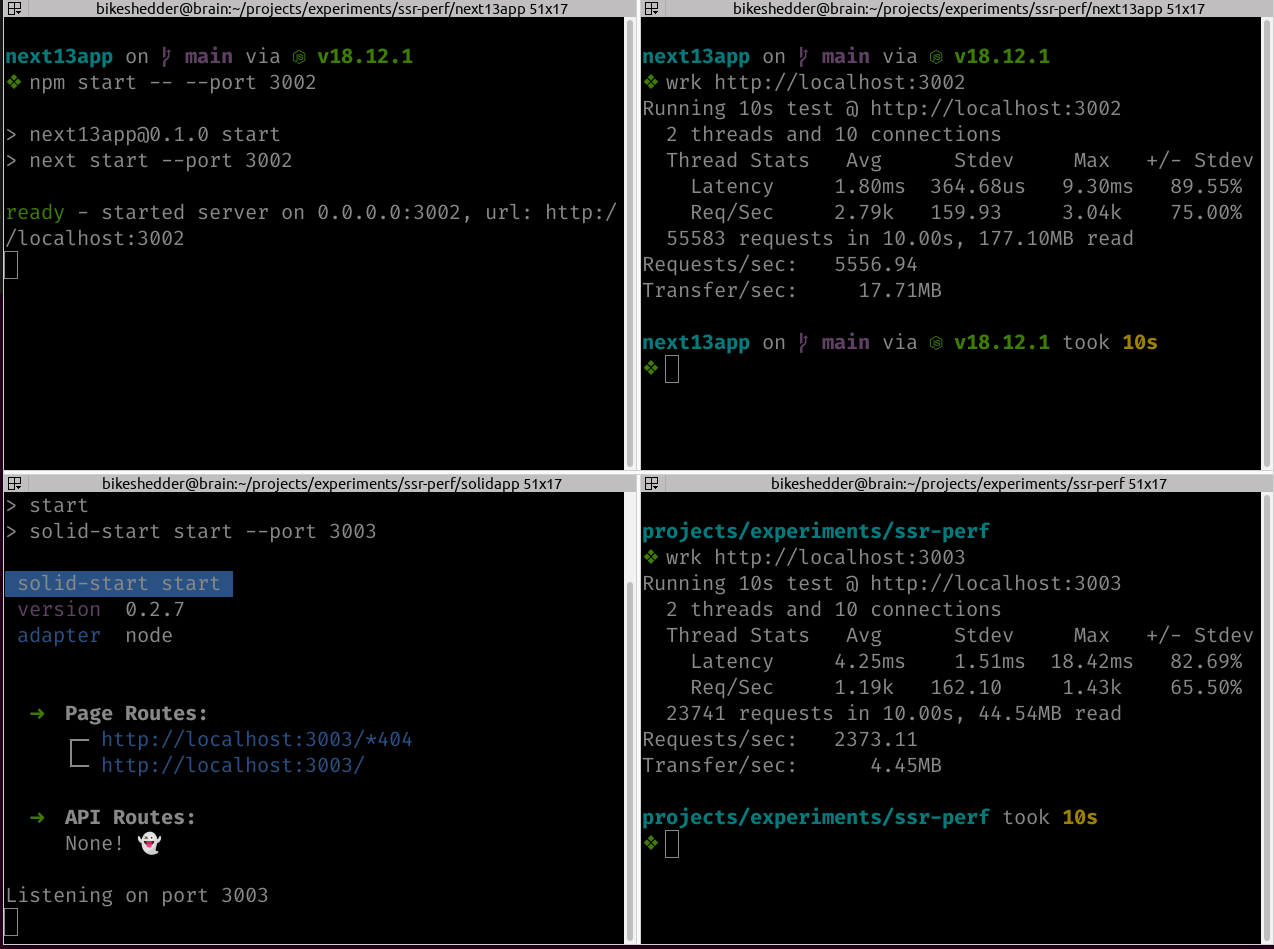This screenshot has width=1274, height=949.
Task: Place cursor at the empty prompt in the ssr-perf pane
Action: 672,844
